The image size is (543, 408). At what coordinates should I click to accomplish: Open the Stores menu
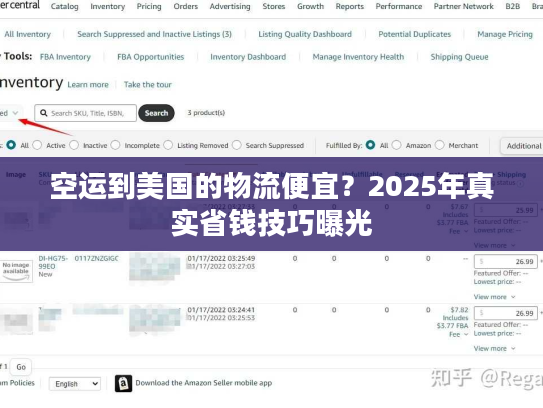274,7
